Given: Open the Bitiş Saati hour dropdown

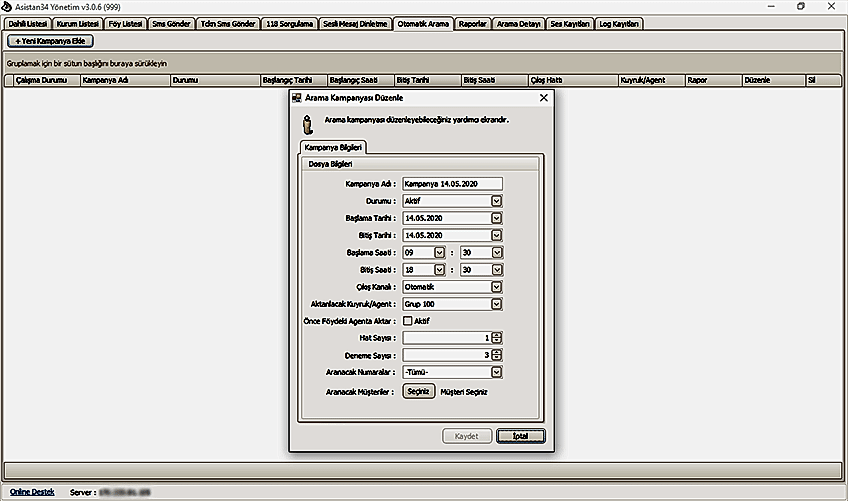Looking at the screenshot, I should [x=439, y=269].
